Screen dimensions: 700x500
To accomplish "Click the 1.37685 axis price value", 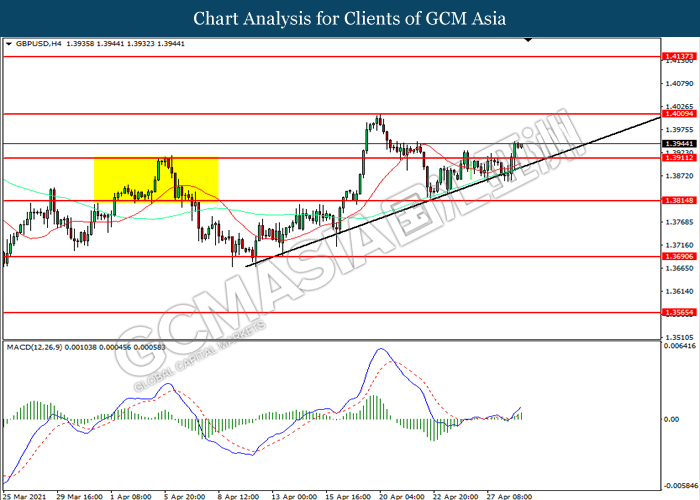I will [679, 222].
